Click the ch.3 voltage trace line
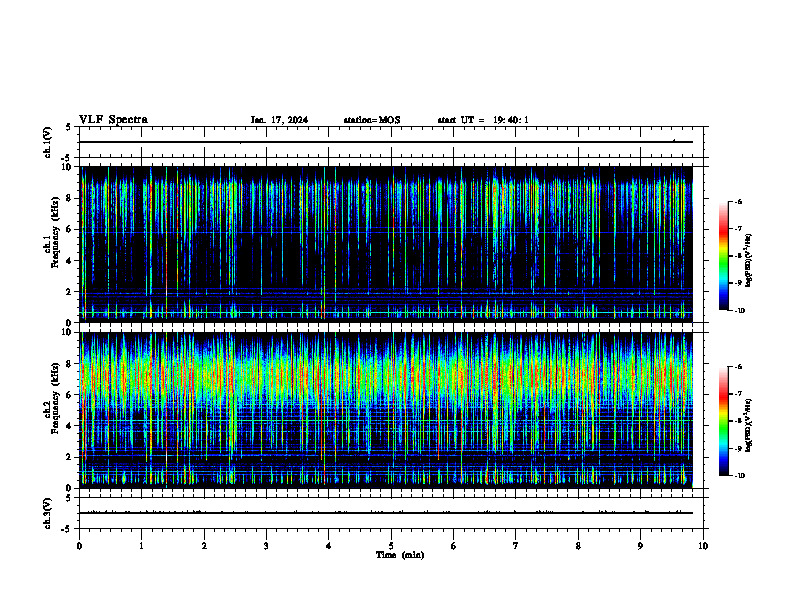Viewport: 792px width, 612px height. tap(386, 513)
